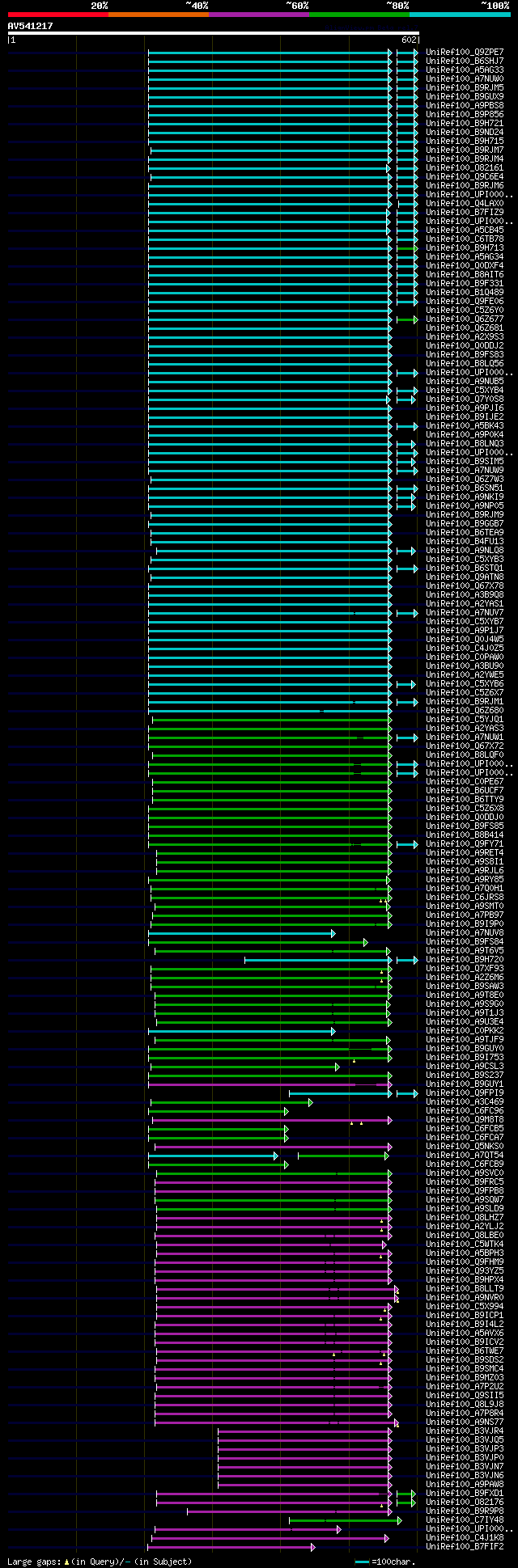Viewport: 518px width, 1568px height.
Task: Select subject label UniRef100_B9R9P8
Action: tap(465, 1511)
